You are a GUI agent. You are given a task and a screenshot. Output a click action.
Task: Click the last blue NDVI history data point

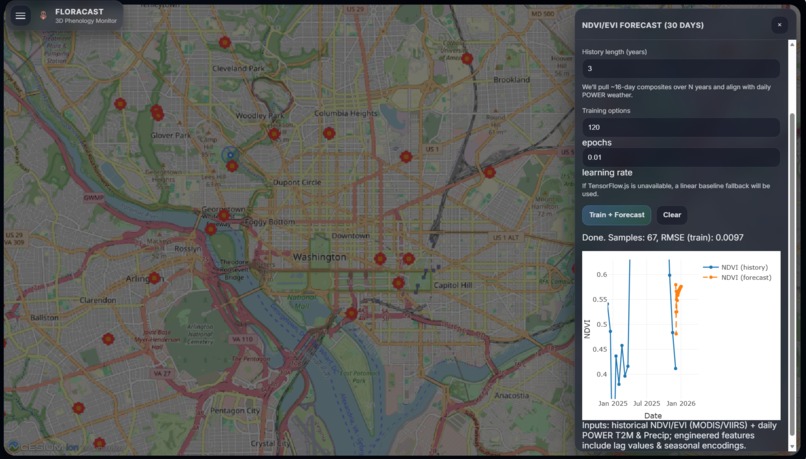point(675,368)
